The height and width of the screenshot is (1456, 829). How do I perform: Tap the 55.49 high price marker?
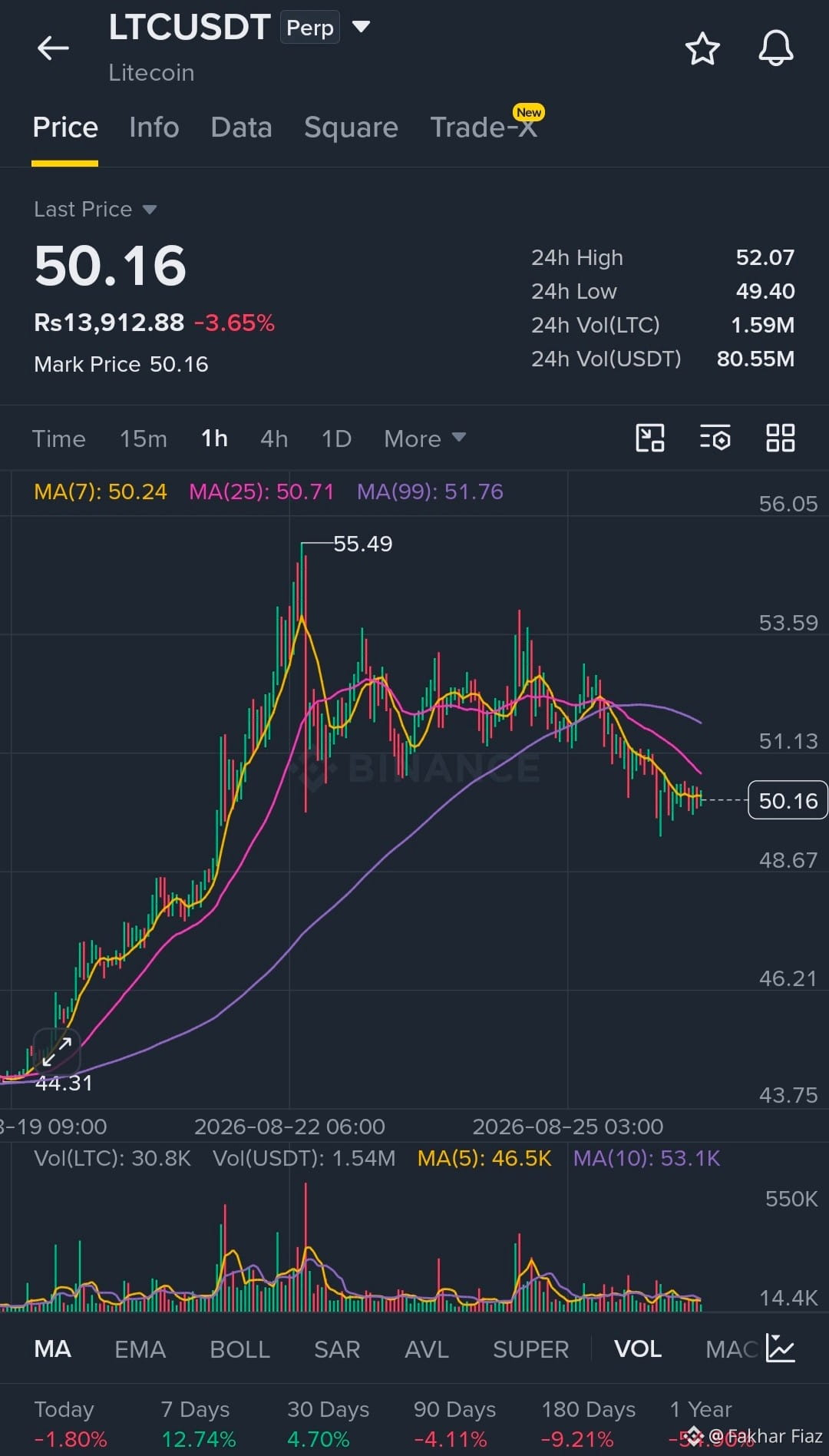coord(362,544)
